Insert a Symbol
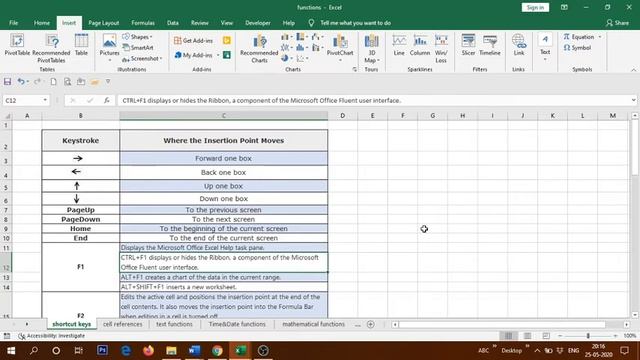Screen dimensions: 640x360 click(x=577, y=48)
